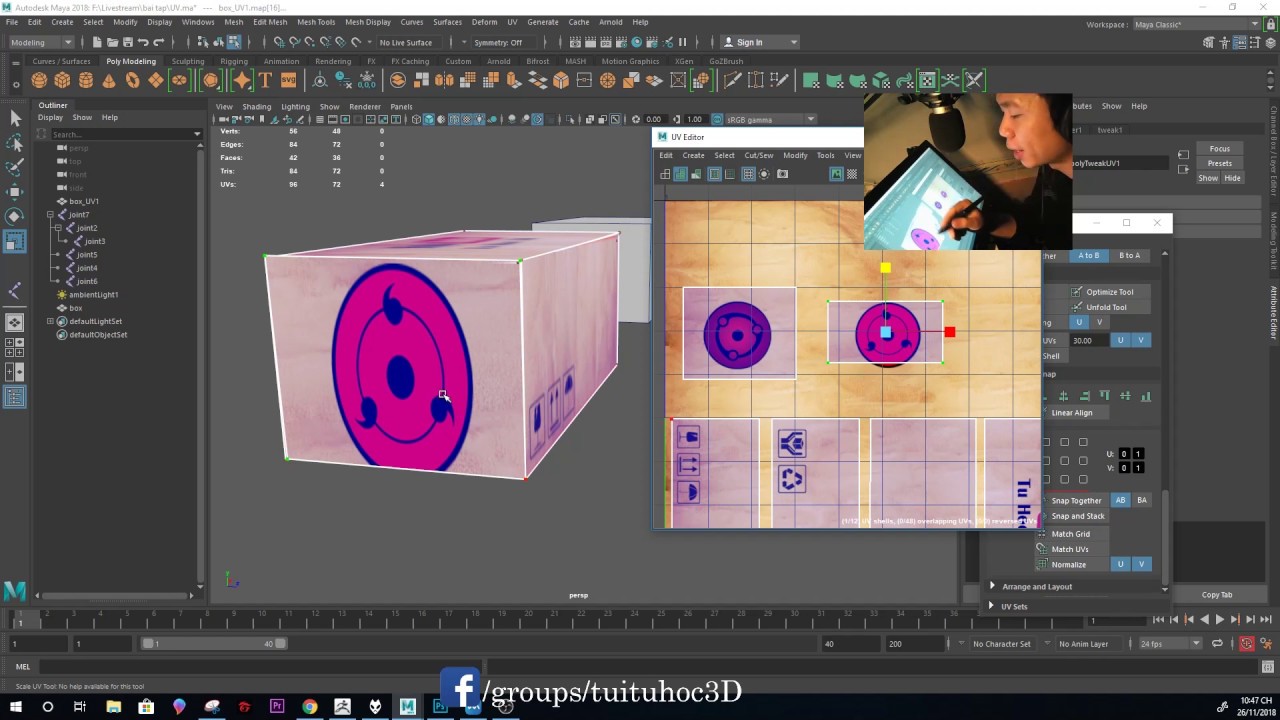Click the checker map icon in UV Editor

point(852,174)
